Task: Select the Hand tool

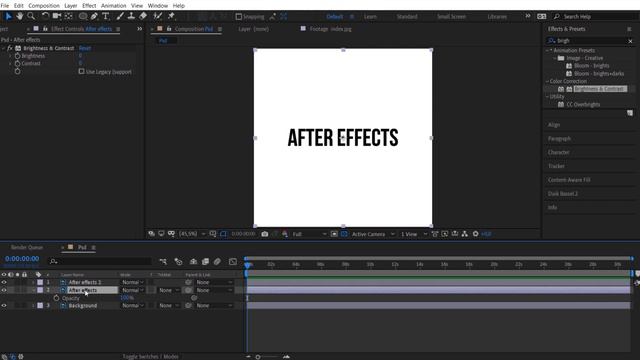Action: [x=19, y=16]
